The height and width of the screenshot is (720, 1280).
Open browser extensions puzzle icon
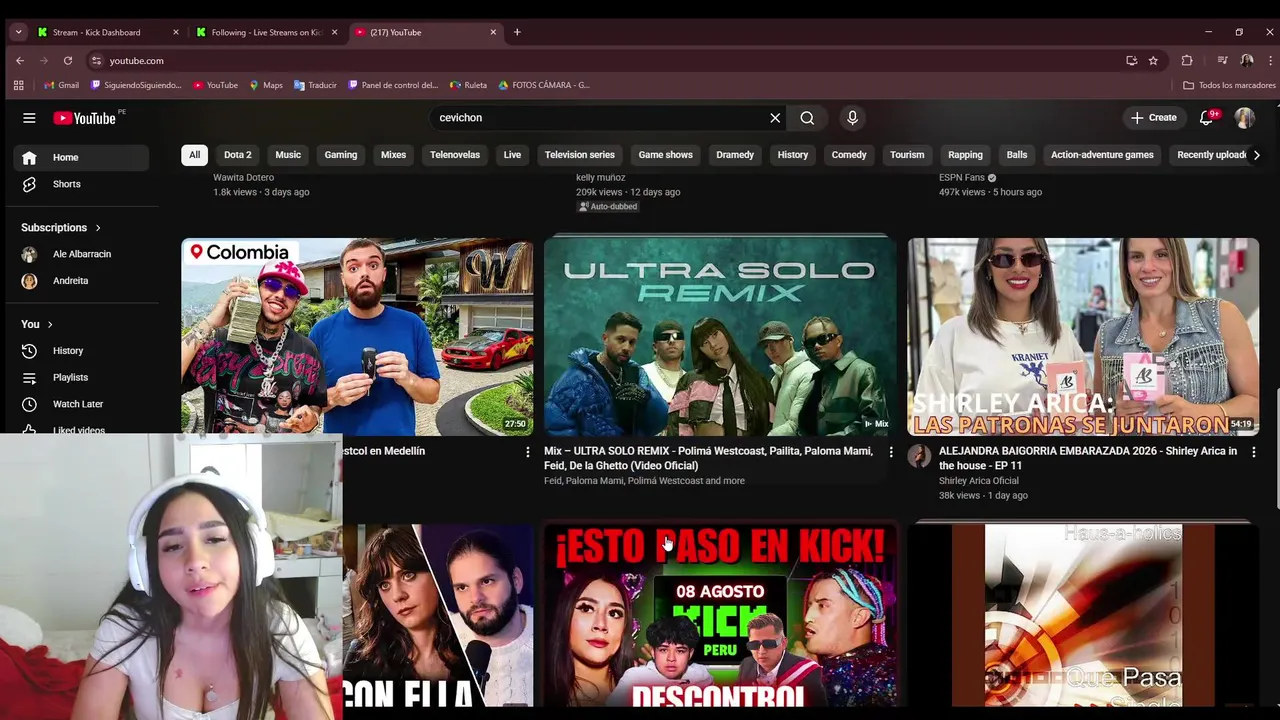point(1187,60)
